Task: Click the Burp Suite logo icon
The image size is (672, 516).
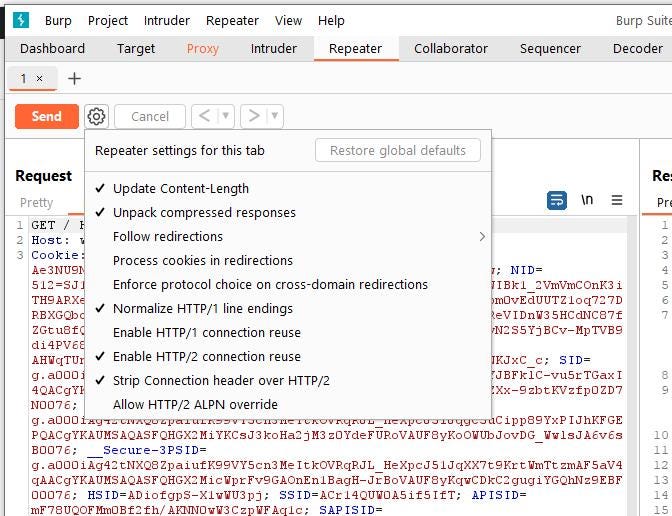Action: click(x=21, y=20)
